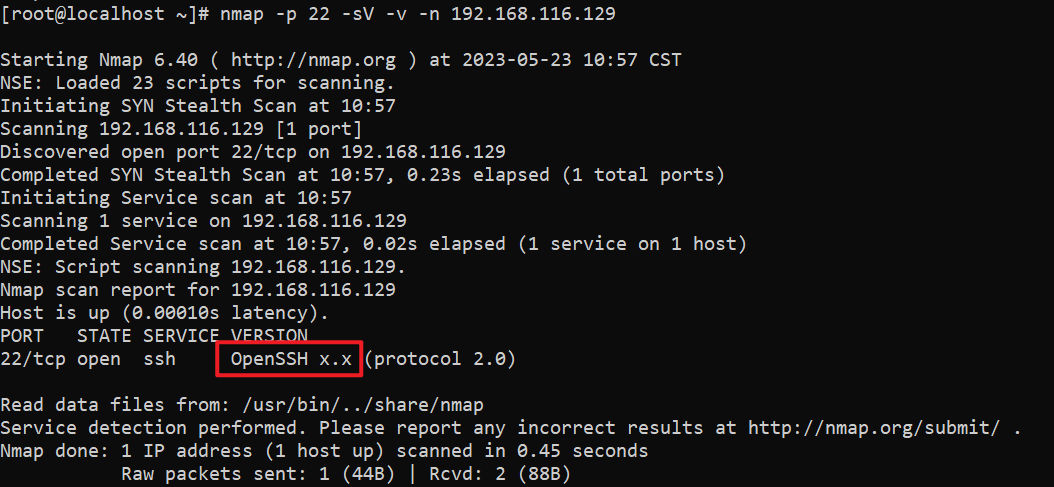The width and height of the screenshot is (1054, 487).
Task: Click the IP in the Nmap scan report line
Action: [x=313, y=290]
